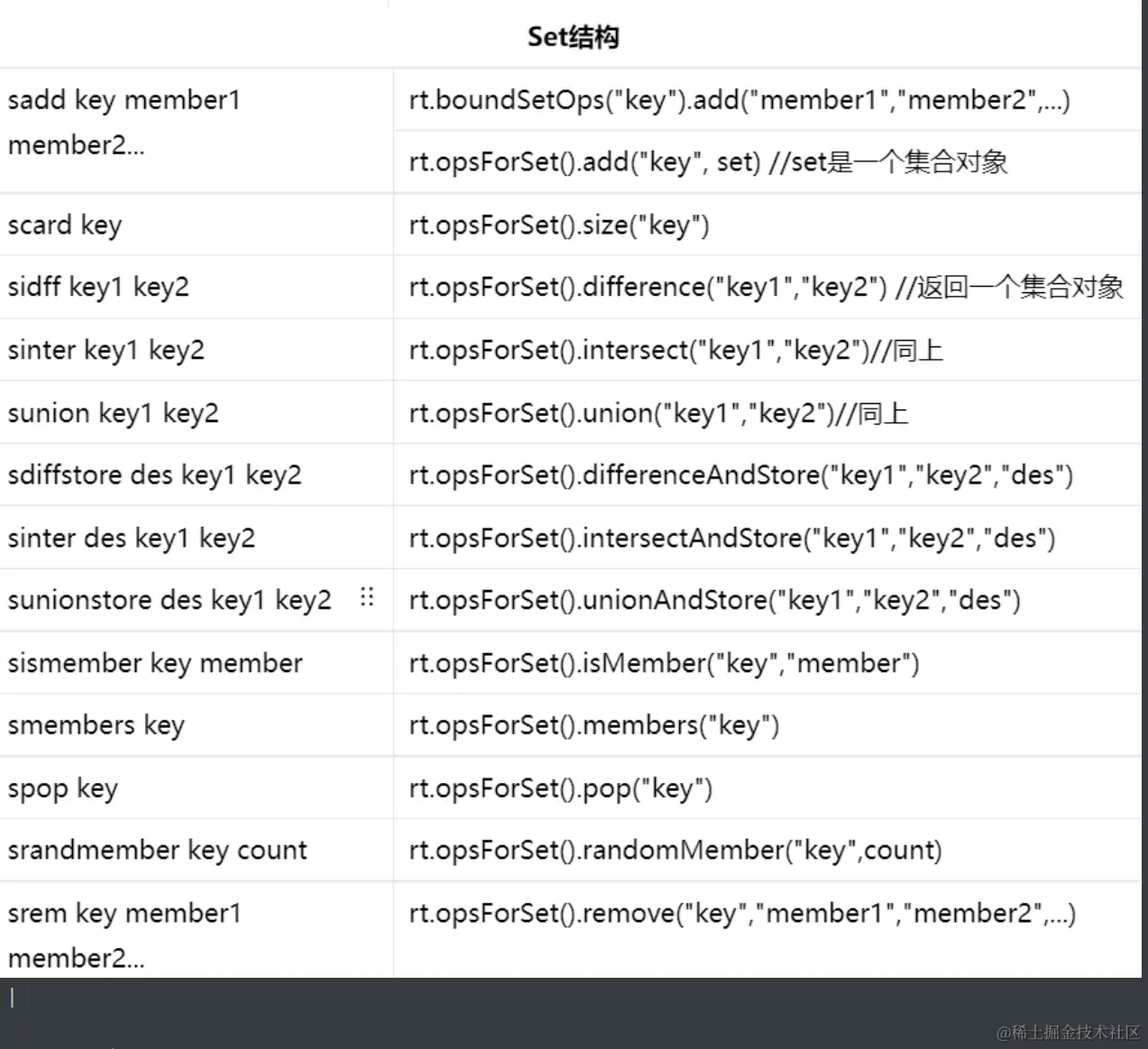Click the rt.opsForSet().size("key") code cell
This screenshot has height=1049, width=1148.
click(x=559, y=225)
